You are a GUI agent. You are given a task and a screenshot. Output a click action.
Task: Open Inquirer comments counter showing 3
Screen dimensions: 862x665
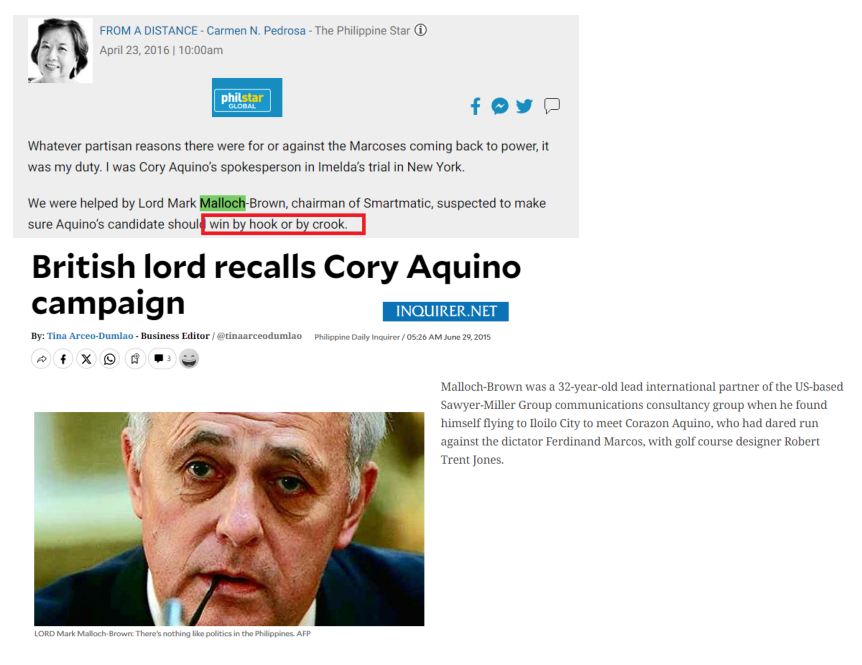pyautogui.click(x=162, y=359)
